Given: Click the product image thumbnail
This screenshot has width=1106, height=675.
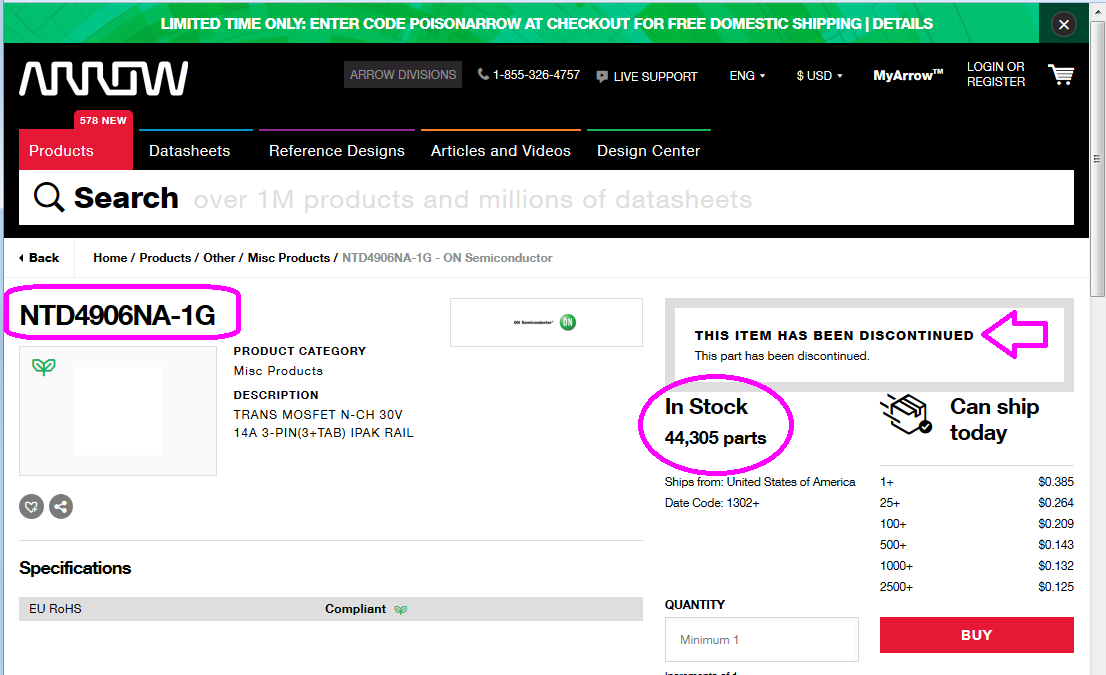Looking at the screenshot, I should [x=118, y=411].
